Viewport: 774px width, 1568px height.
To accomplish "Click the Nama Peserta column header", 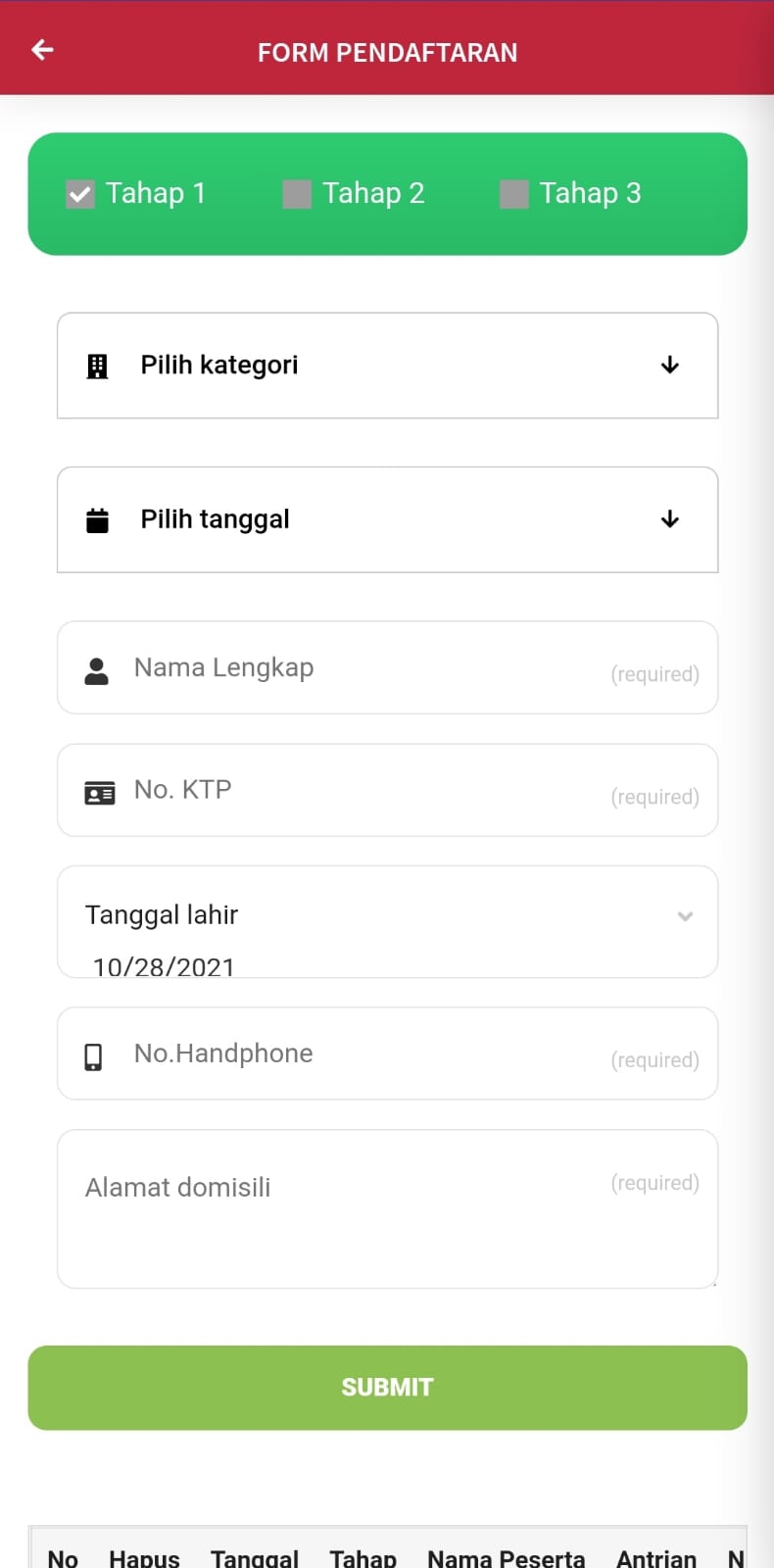I will [x=506, y=1556].
